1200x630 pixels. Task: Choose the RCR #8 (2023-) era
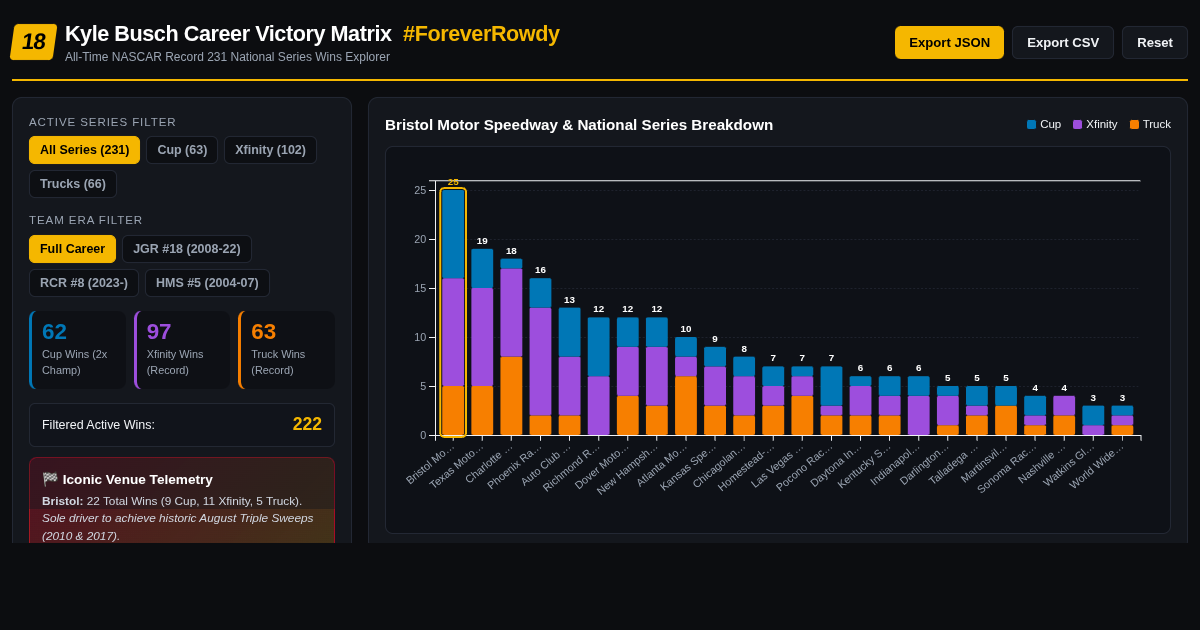coord(84,283)
